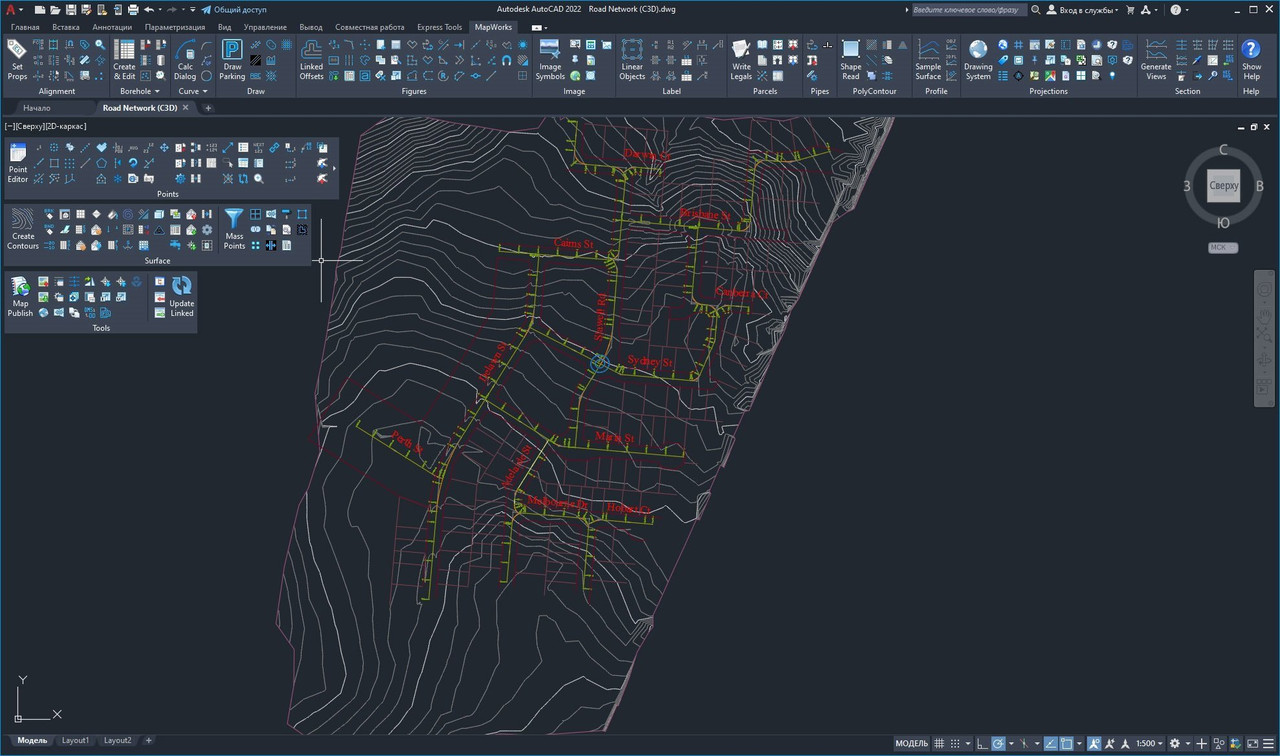1280x756 pixels.
Task: Toggle 2D object snap square icon
Action: tap(1067, 744)
